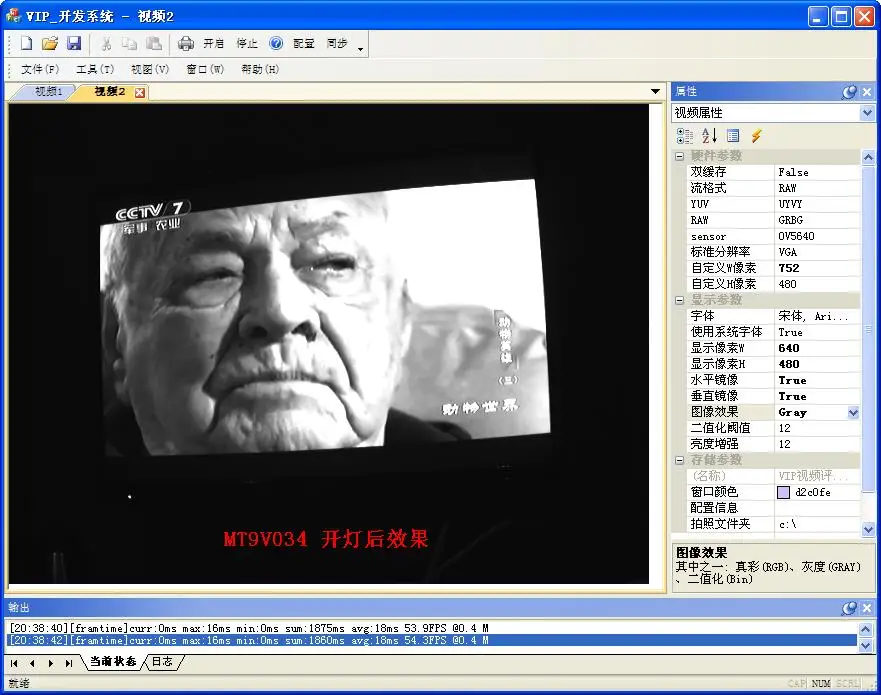The width and height of the screenshot is (881, 695).
Task: Click output log scrollbar down arrow
Action: pos(866,646)
